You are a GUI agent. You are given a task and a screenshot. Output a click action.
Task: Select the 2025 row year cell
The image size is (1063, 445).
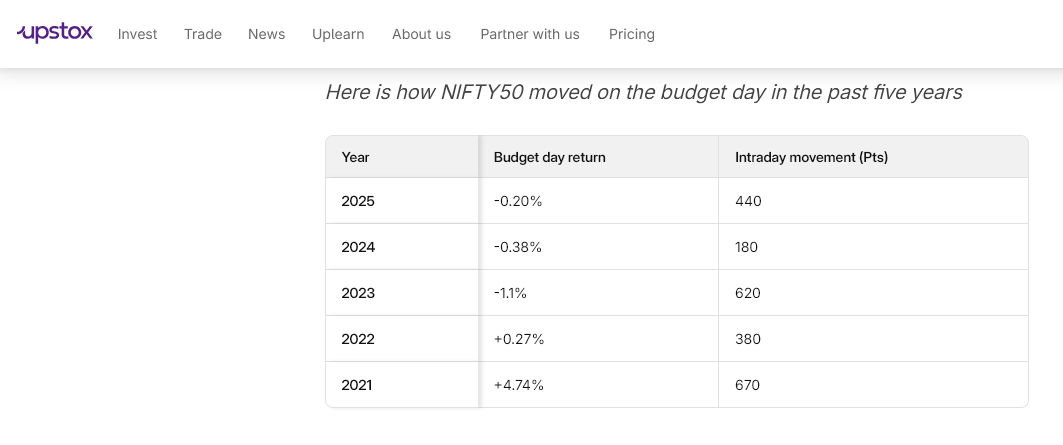point(358,201)
